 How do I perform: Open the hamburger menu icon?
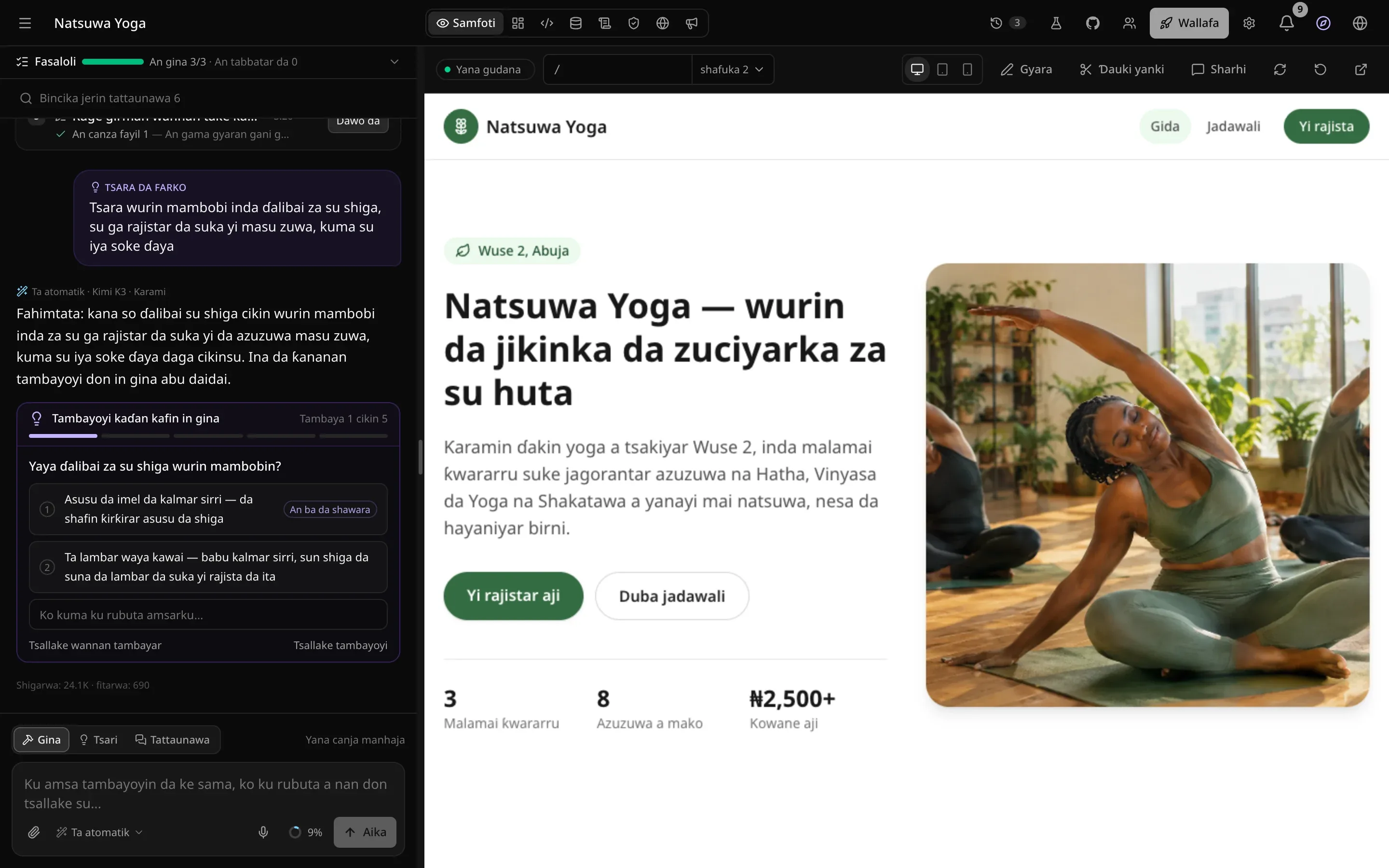click(x=25, y=23)
